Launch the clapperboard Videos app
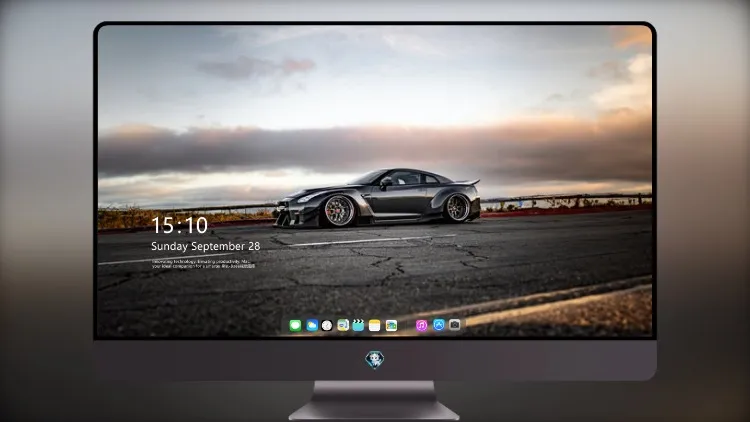 tap(358, 325)
